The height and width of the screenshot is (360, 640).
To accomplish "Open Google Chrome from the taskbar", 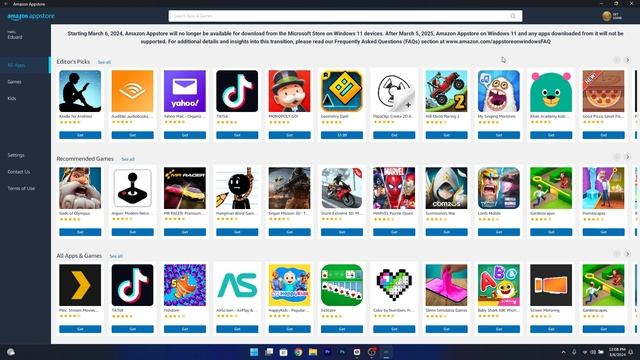I will pyautogui.click(x=298, y=352).
